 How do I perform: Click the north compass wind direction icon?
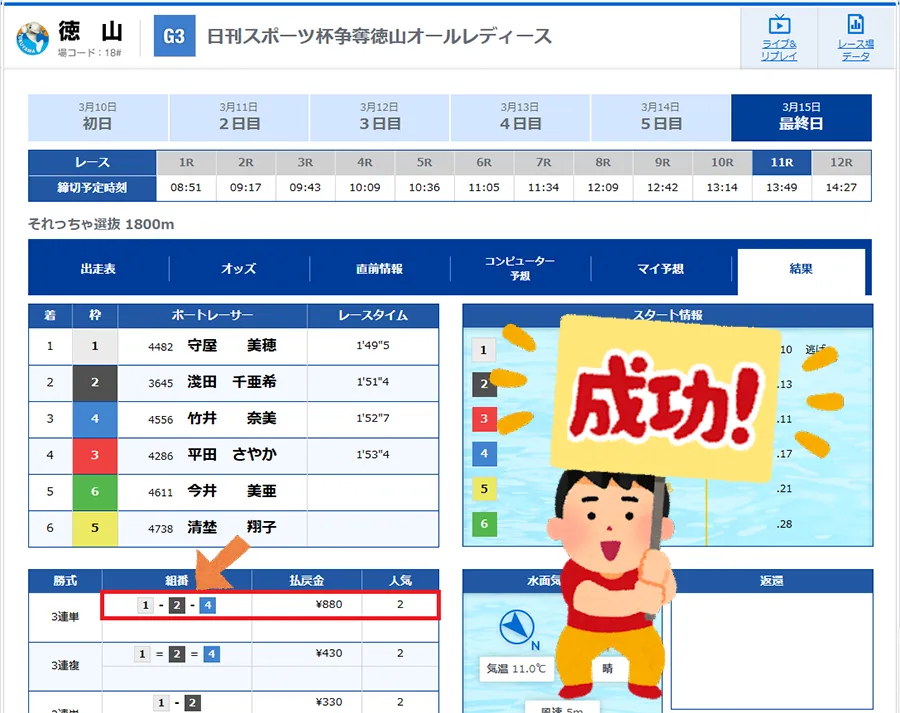(516, 629)
